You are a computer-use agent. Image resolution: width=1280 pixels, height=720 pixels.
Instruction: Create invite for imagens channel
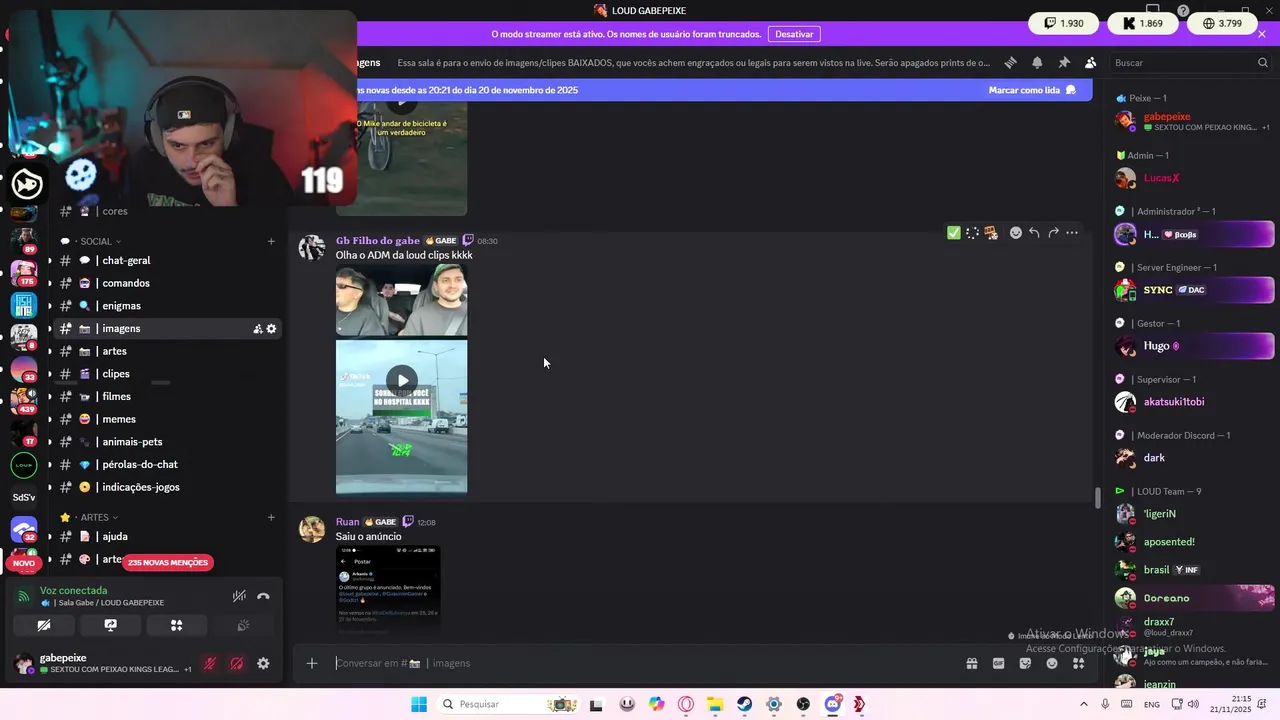coord(257,329)
